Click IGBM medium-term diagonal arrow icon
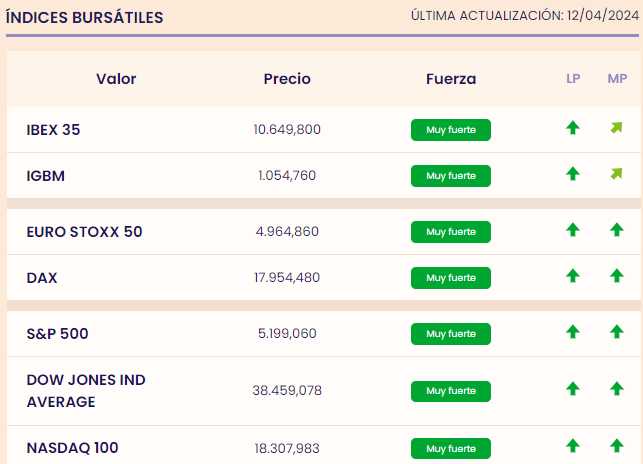This screenshot has width=643, height=464. (616, 174)
